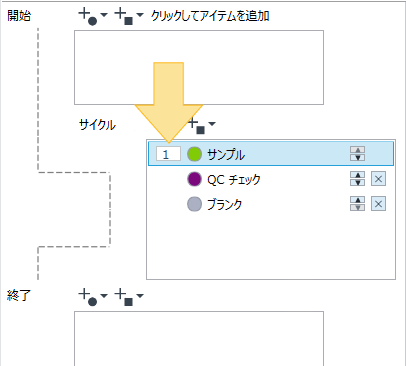Image resolution: width=406 pixels, height=366 pixels.
Task: Click add-square item icon beside サイクル
Action: pos(196,126)
